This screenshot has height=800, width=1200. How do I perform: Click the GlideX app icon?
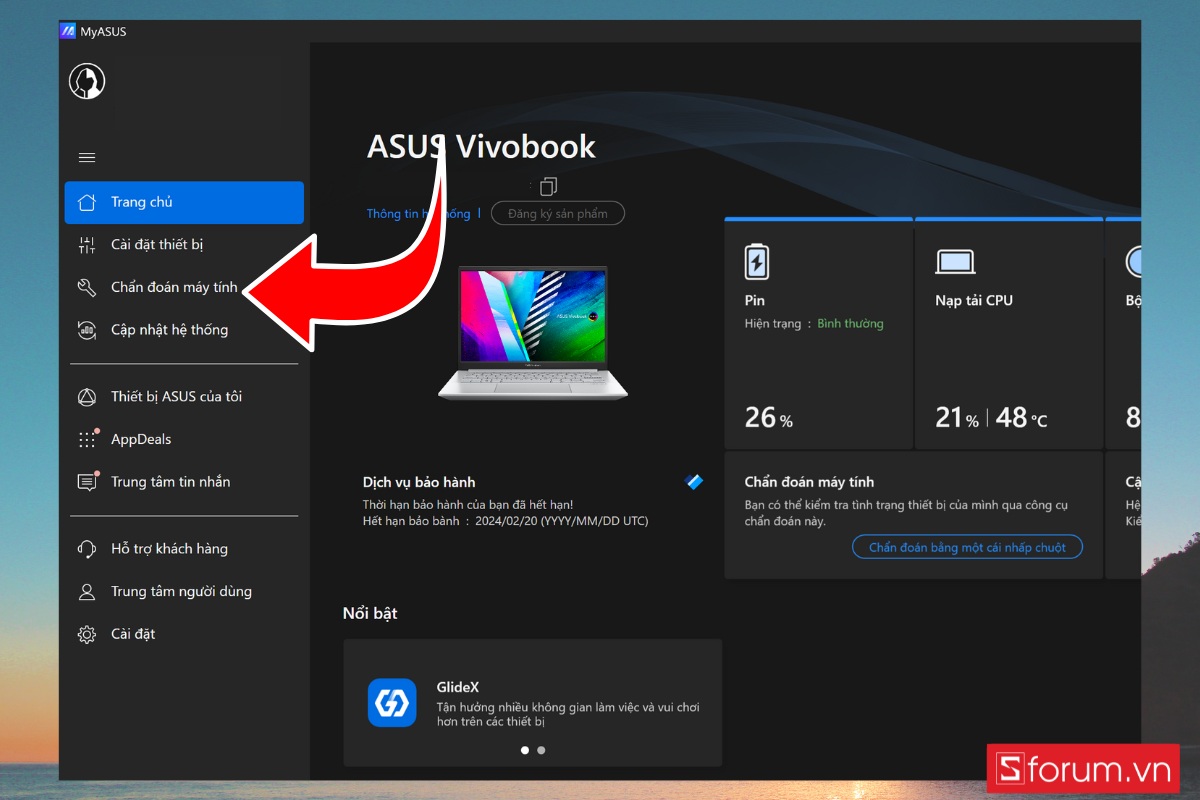tap(392, 703)
